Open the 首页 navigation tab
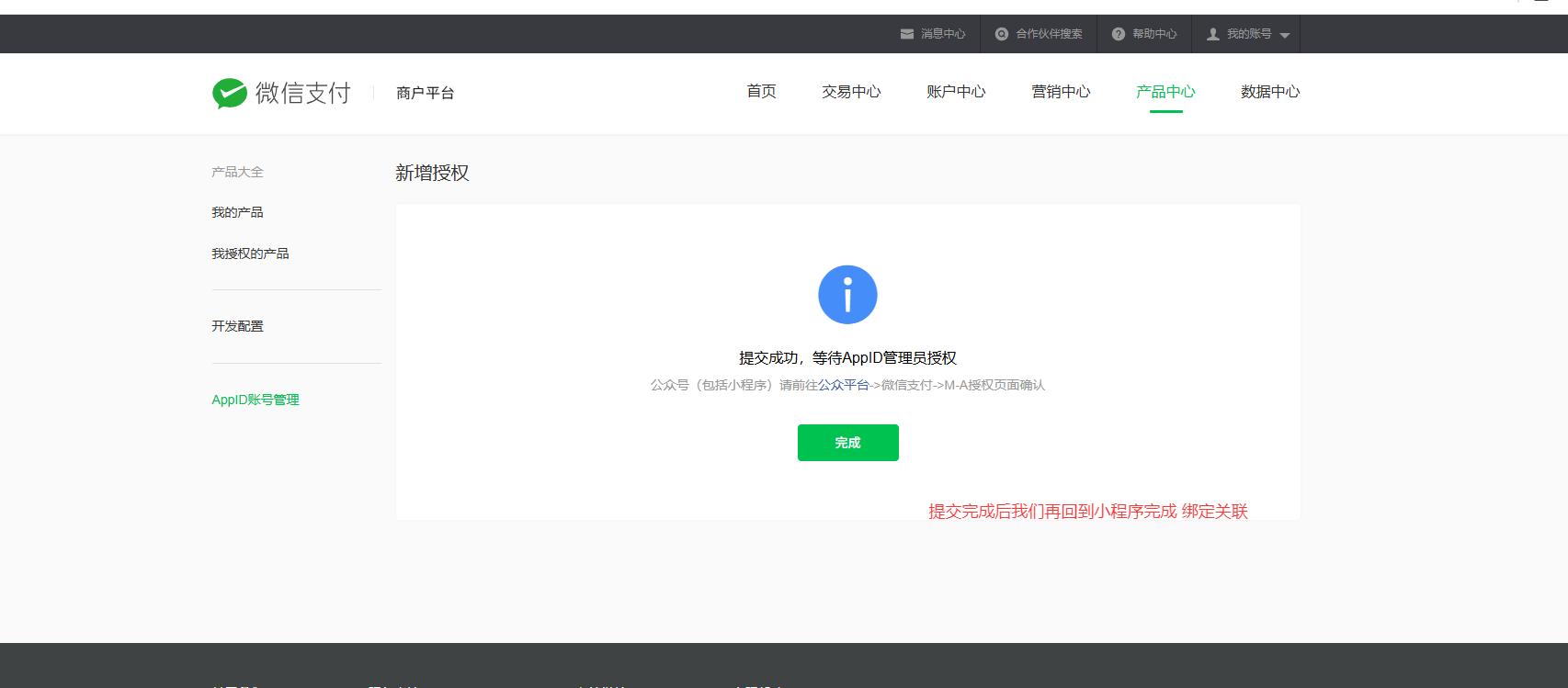Screen dimensions: 1568x688 click(761, 92)
